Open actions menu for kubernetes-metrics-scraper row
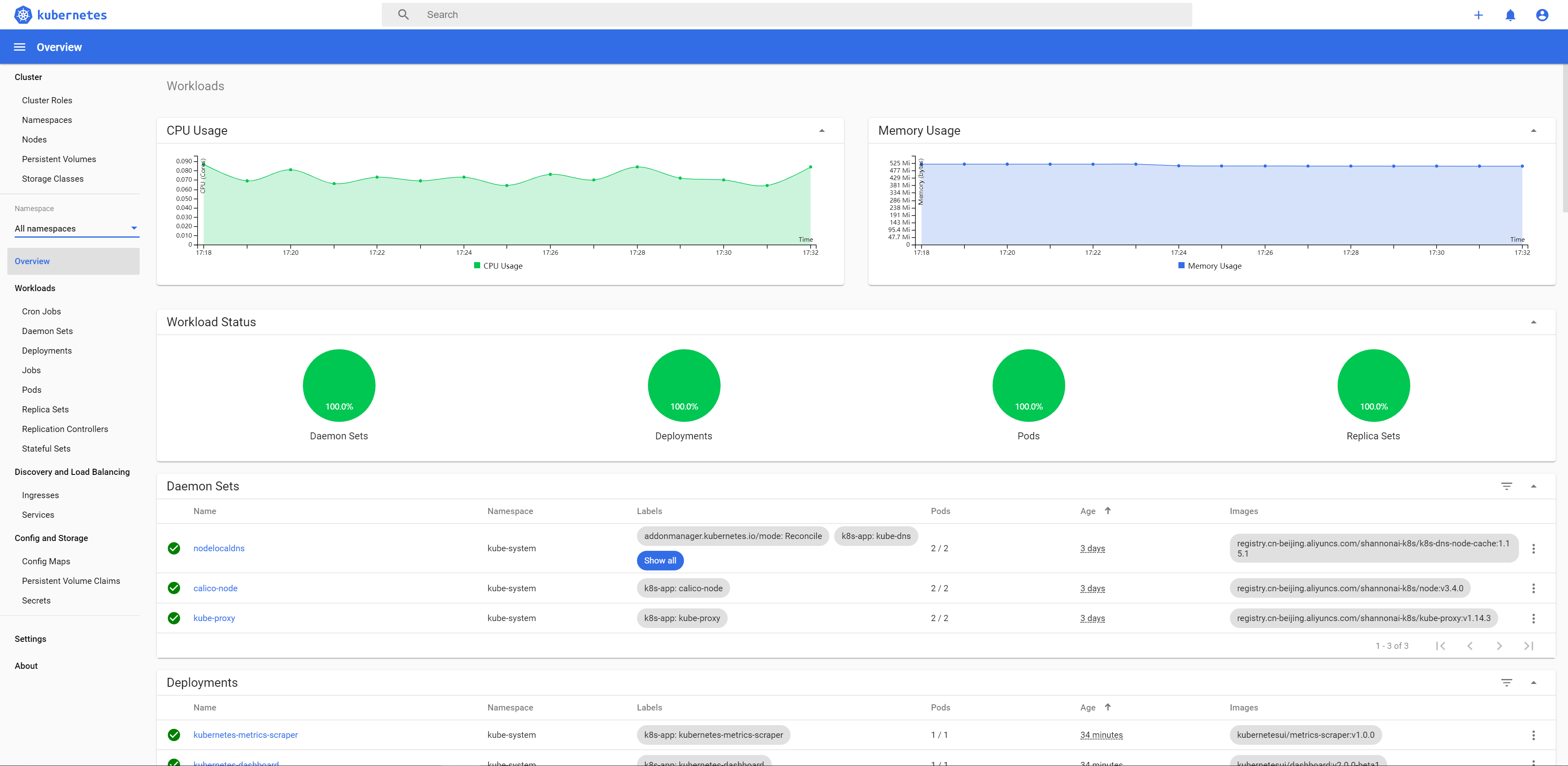The height and width of the screenshot is (766, 1568). click(x=1533, y=735)
